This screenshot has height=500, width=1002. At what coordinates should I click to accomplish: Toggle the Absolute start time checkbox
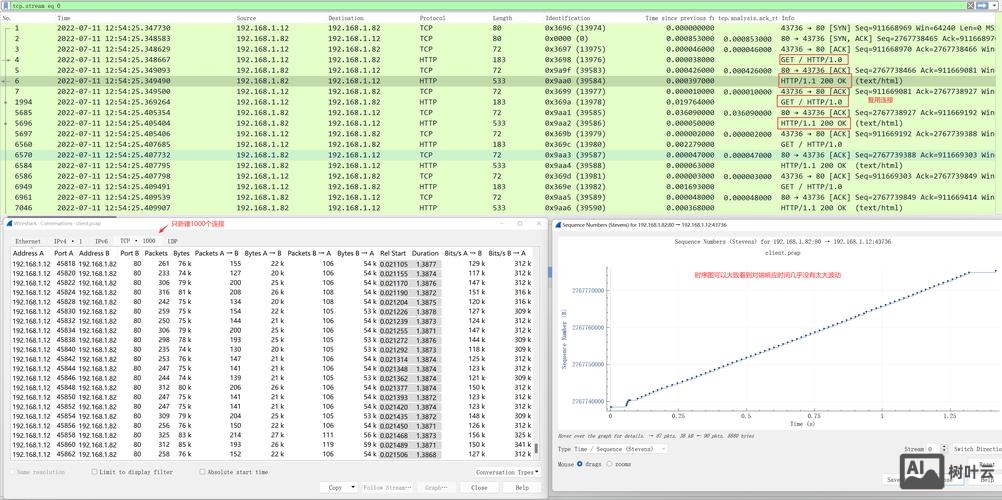(202, 472)
